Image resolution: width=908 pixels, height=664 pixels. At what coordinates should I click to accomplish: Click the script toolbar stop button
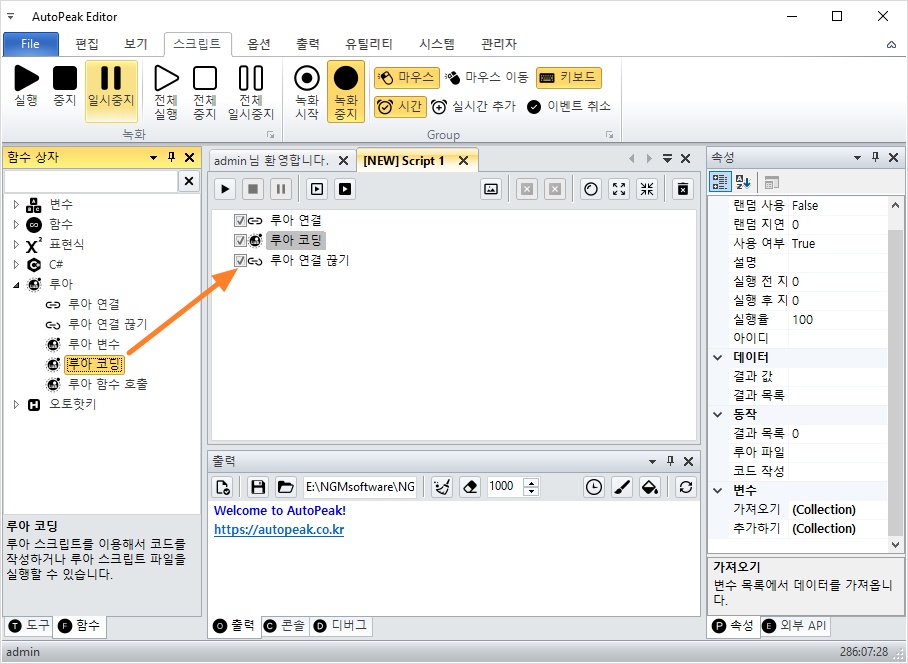pyautogui.click(x=253, y=189)
